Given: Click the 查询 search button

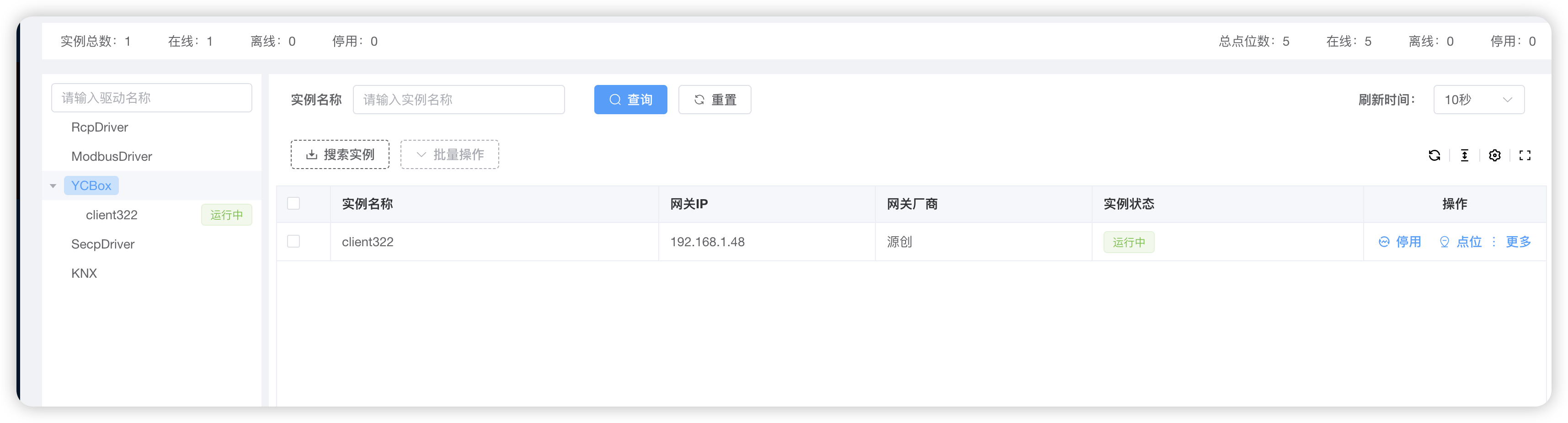Looking at the screenshot, I should [x=630, y=99].
